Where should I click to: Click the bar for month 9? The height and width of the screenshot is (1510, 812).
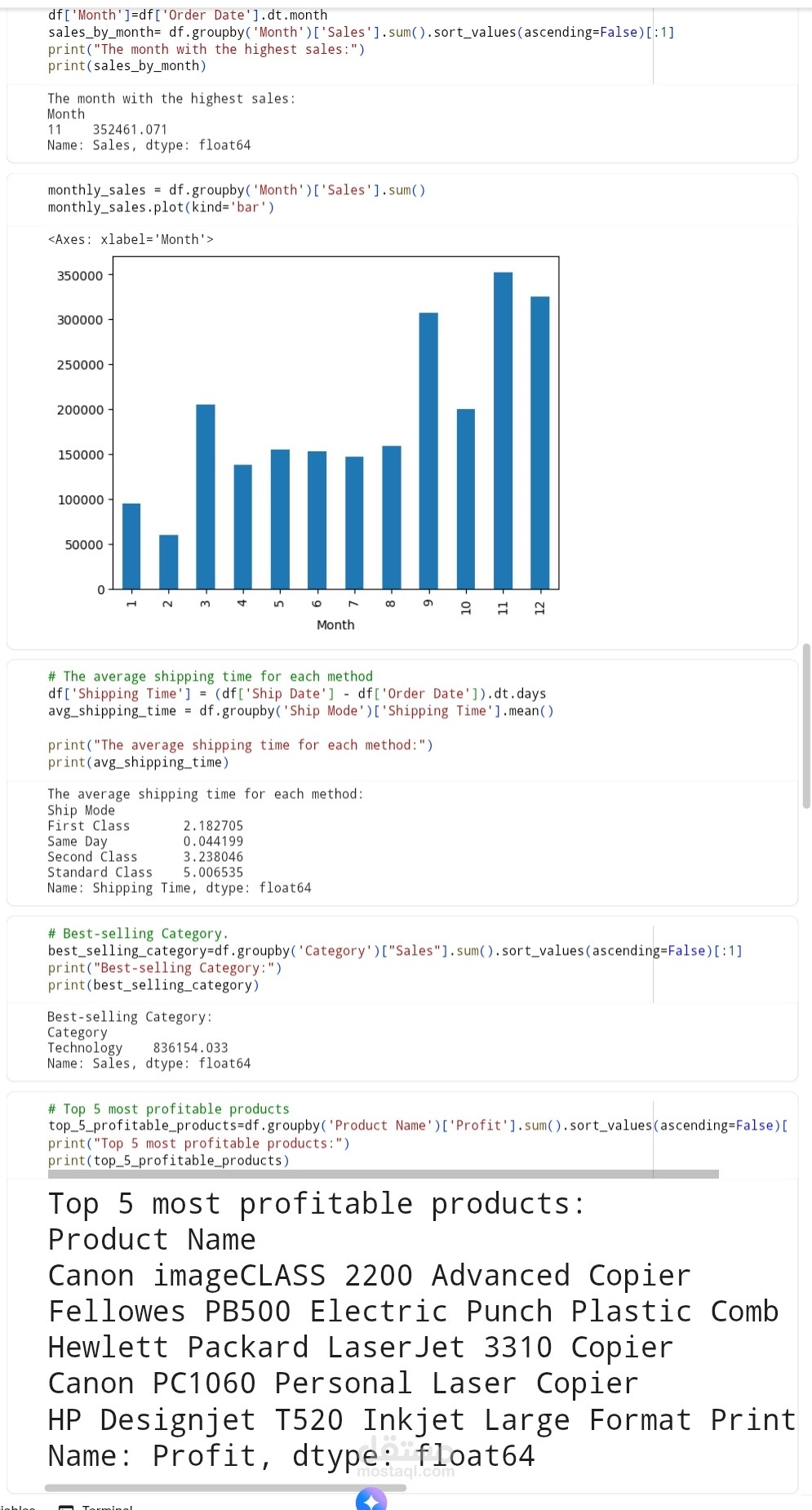coord(428,451)
